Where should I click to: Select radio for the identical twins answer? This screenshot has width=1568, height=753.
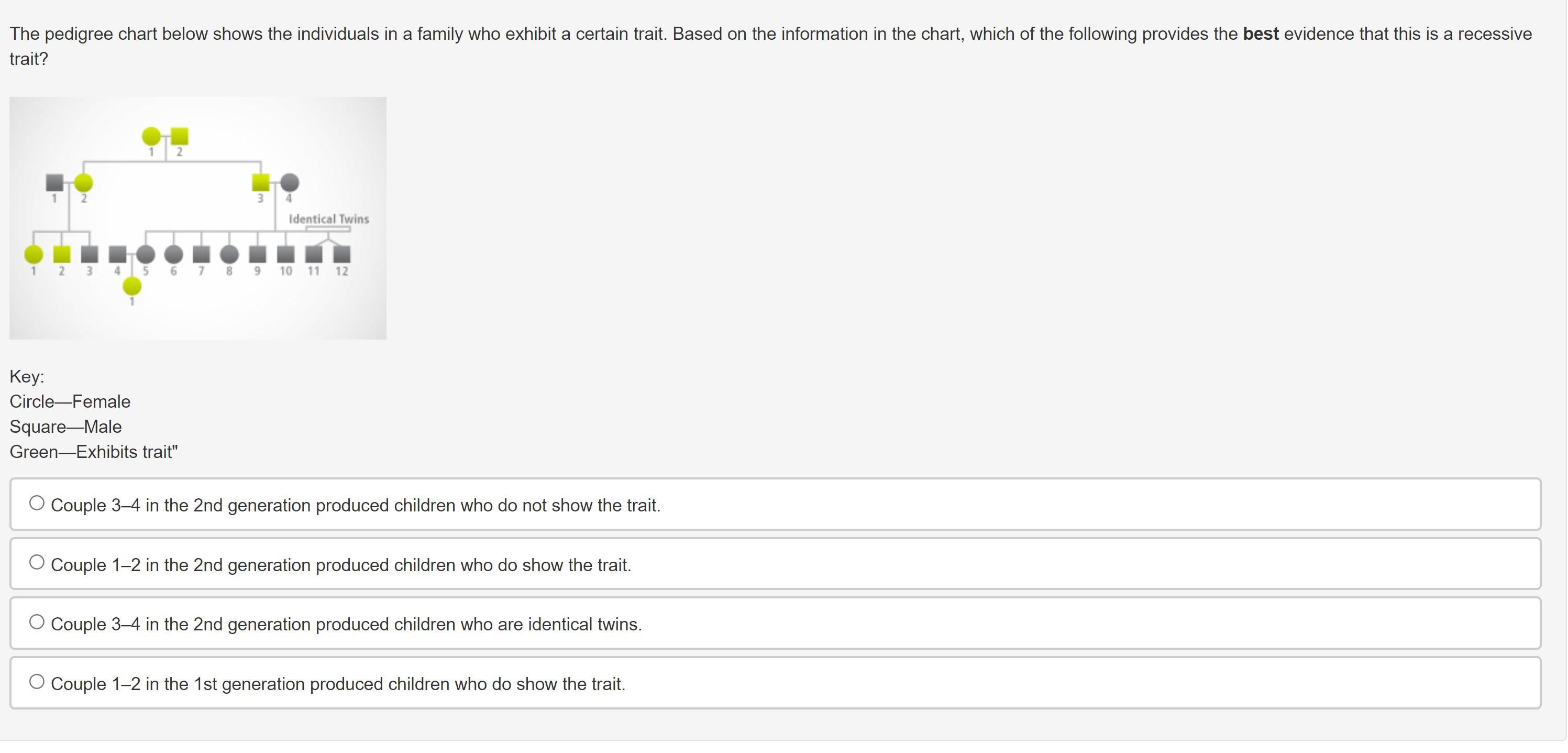(x=37, y=622)
